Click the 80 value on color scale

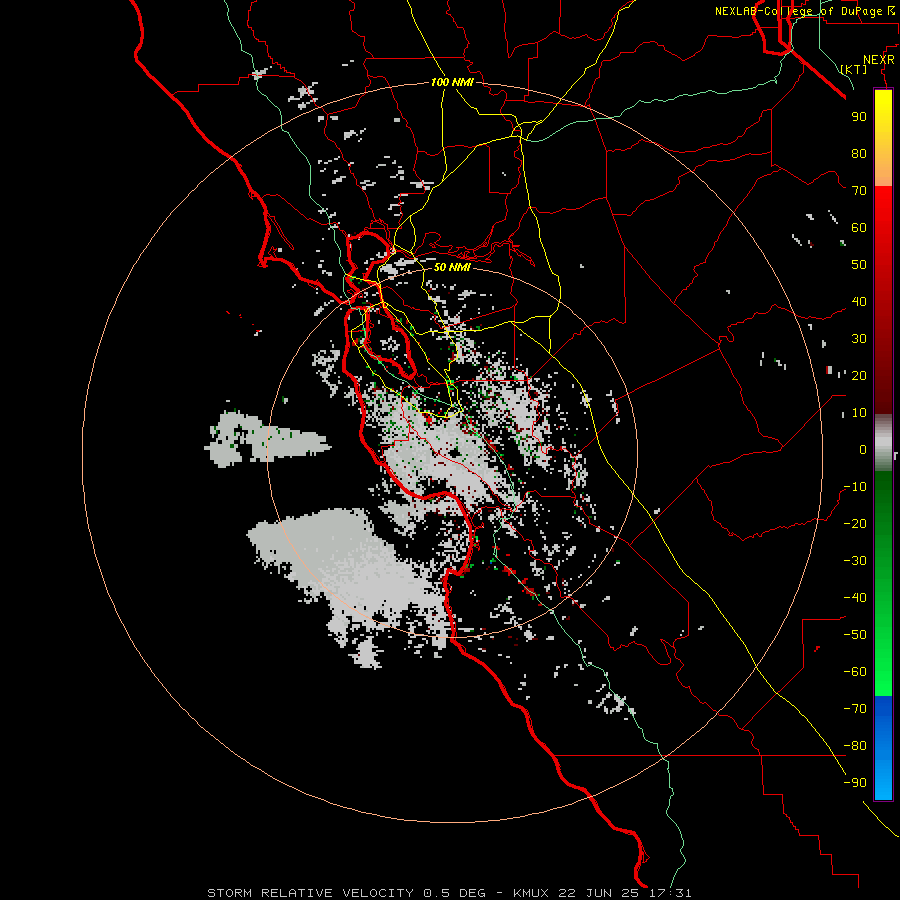pos(859,154)
